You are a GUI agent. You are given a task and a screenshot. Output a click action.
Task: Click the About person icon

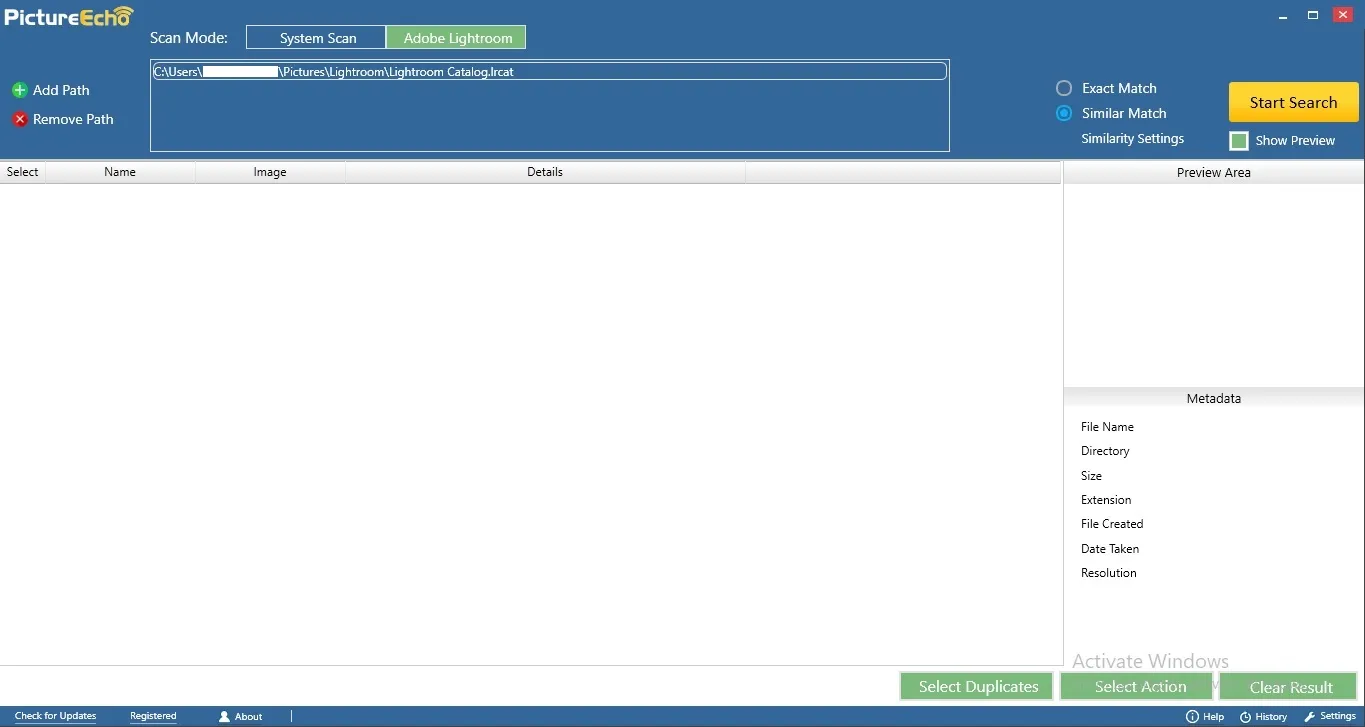pos(224,716)
